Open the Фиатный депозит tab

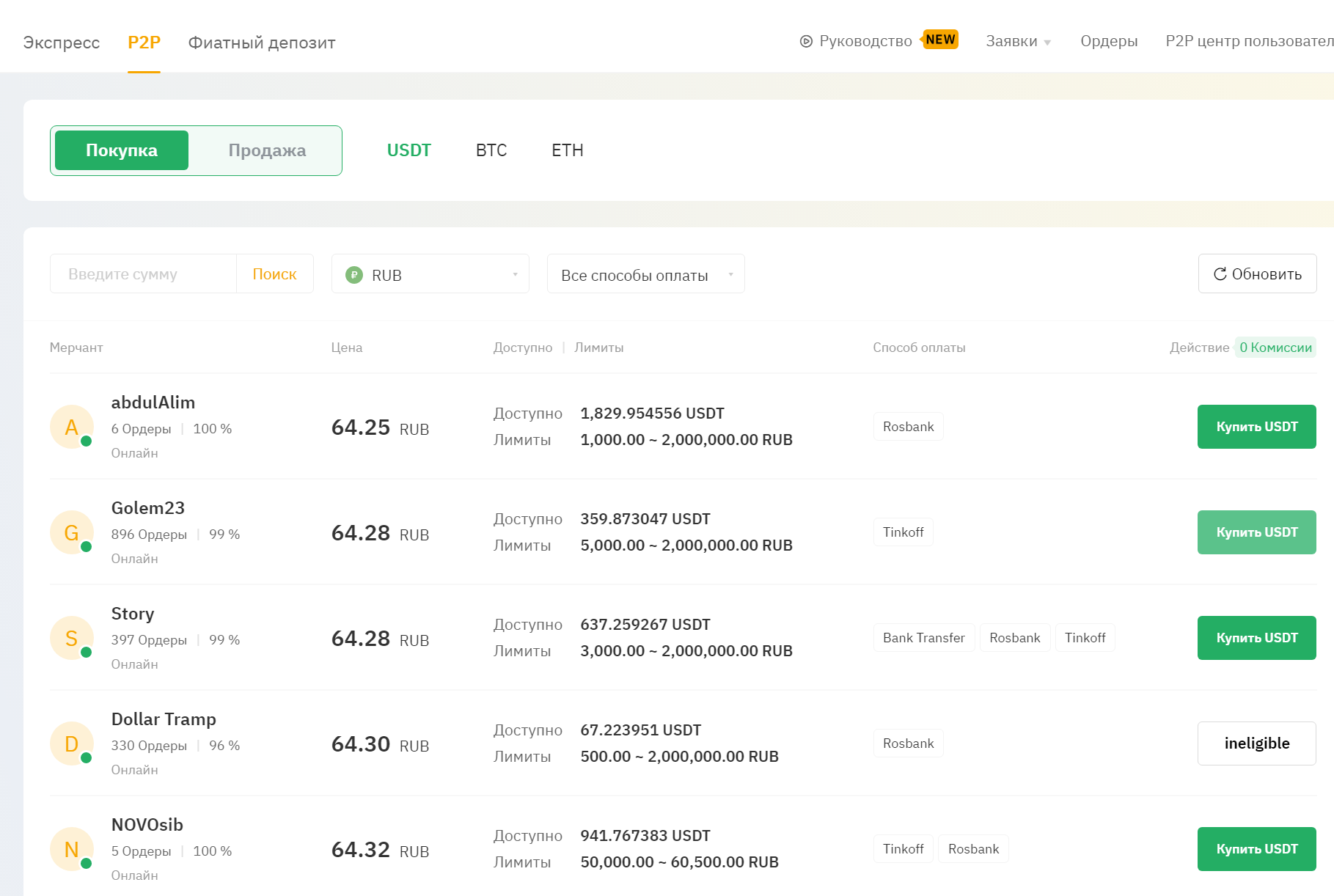[262, 43]
